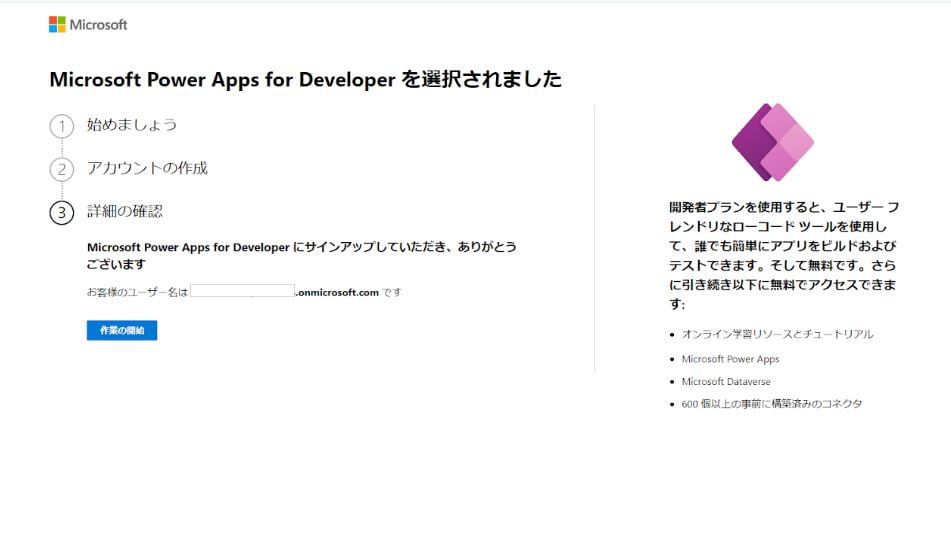Click the step 1 circle number
951x533 pixels.
[x=61, y=126]
